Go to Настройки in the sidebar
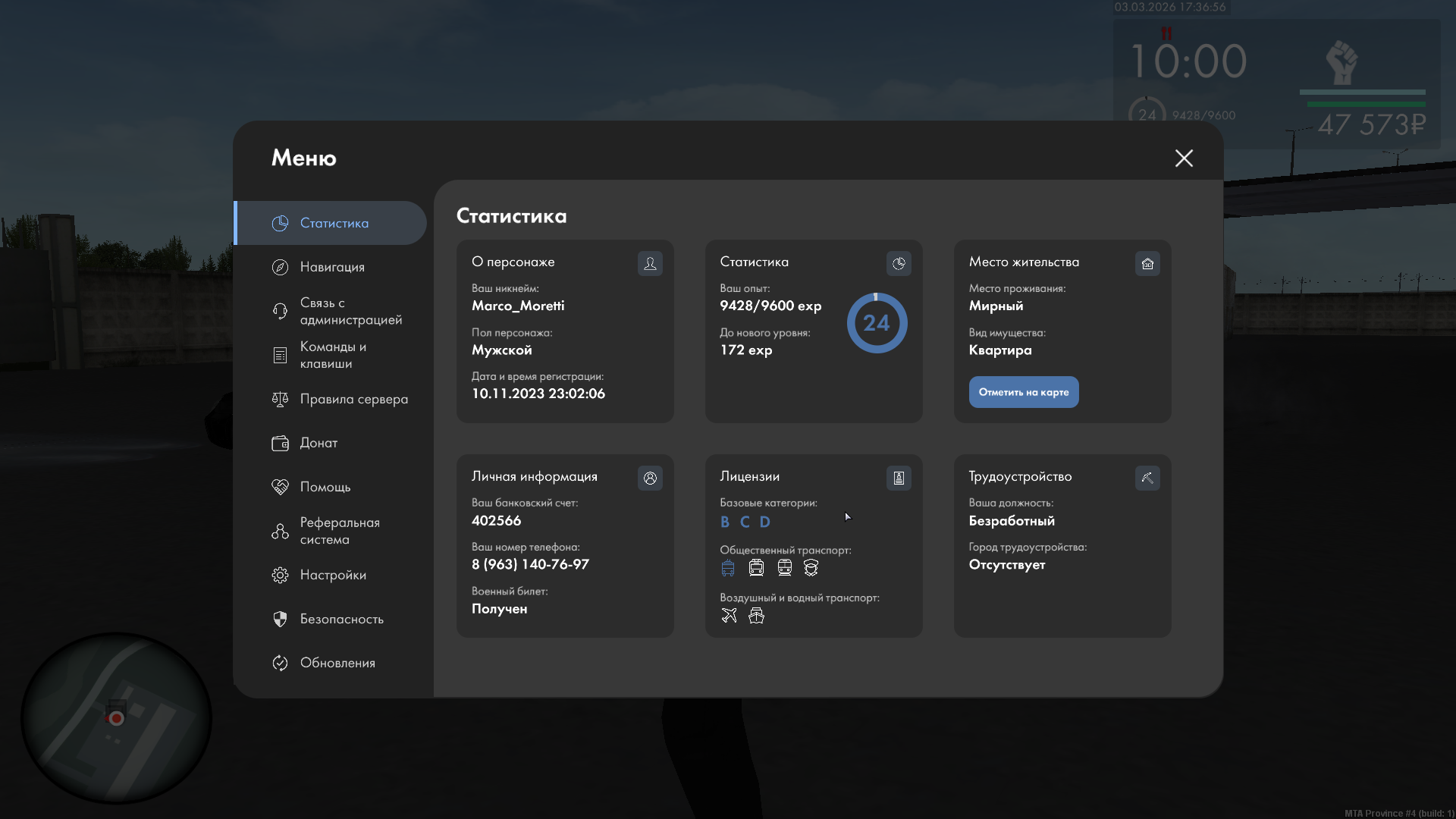 point(333,575)
